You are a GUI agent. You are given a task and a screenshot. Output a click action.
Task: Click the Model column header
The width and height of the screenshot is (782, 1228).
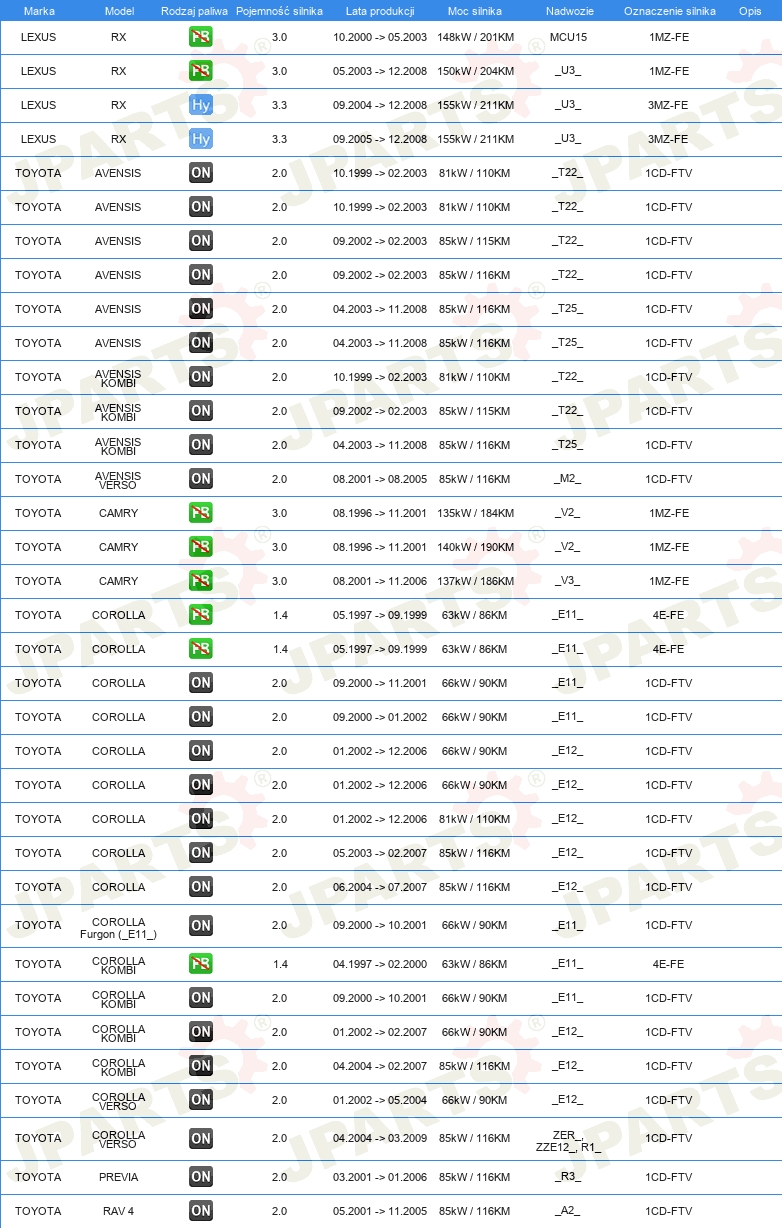(x=119, y=11)
